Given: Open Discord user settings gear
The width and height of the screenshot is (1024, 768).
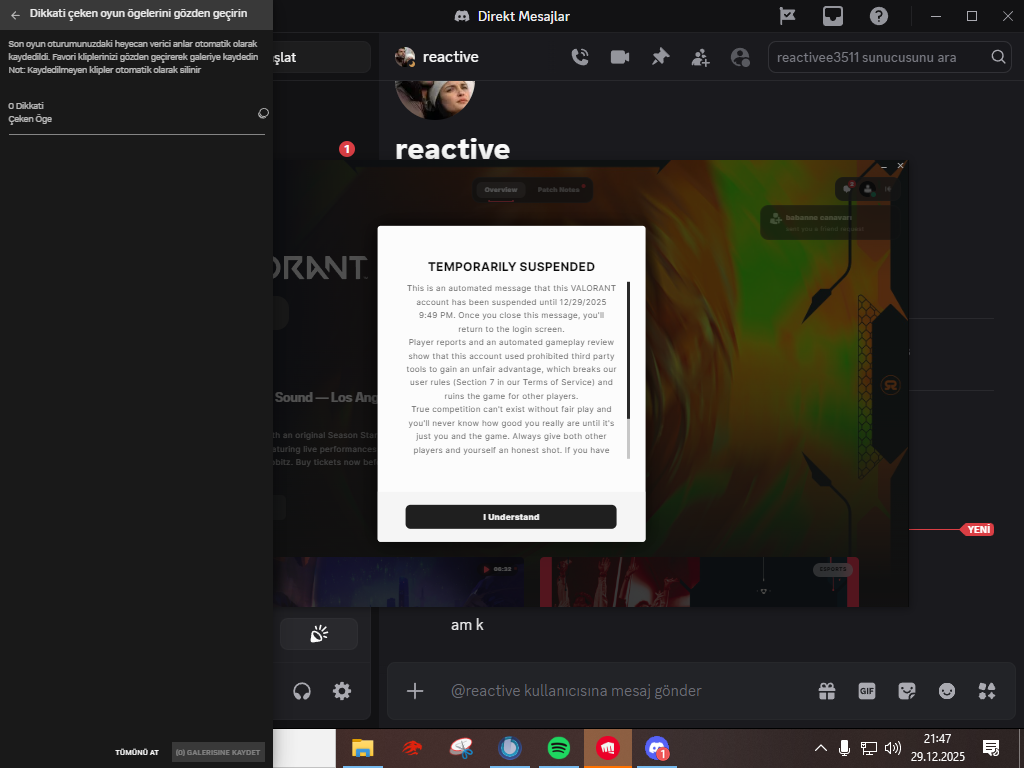Looking at the screenshot, I should pos(342,691).
